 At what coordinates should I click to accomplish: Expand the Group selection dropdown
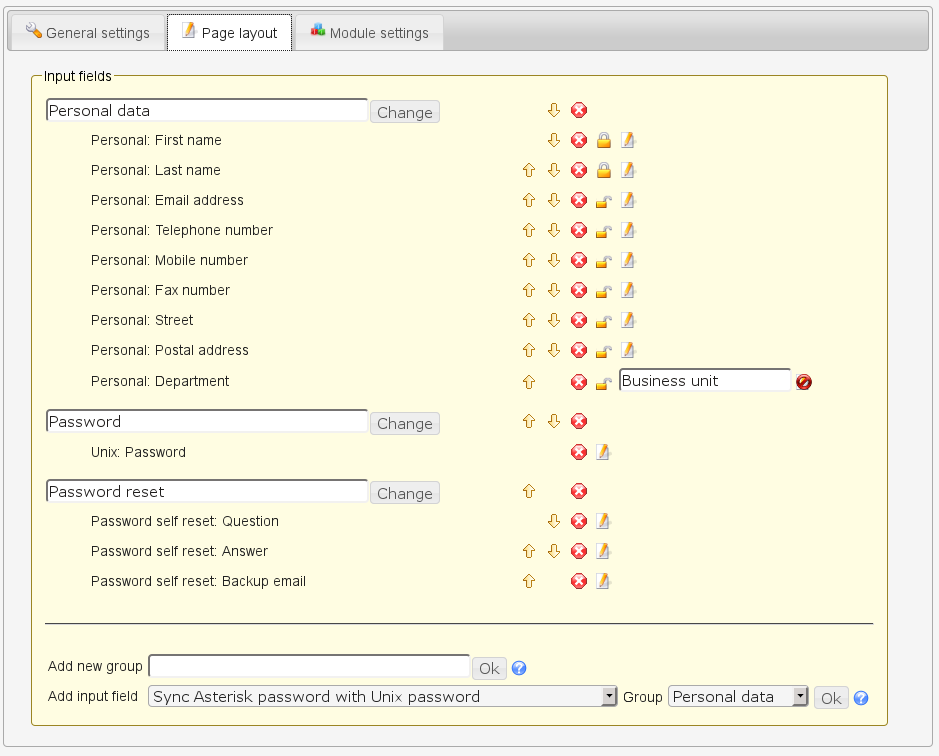[x=738, y=697]
